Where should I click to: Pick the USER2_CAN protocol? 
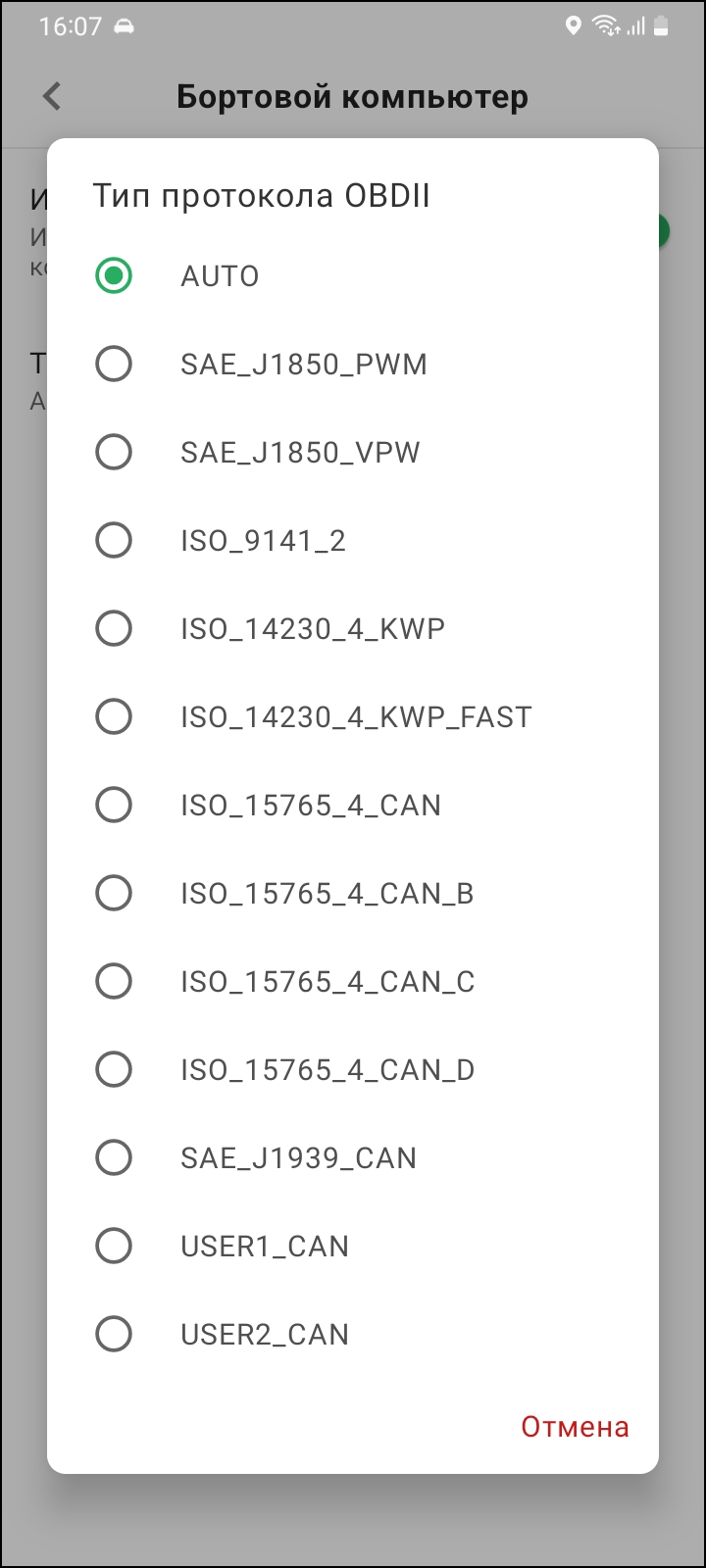point(114,1335)
